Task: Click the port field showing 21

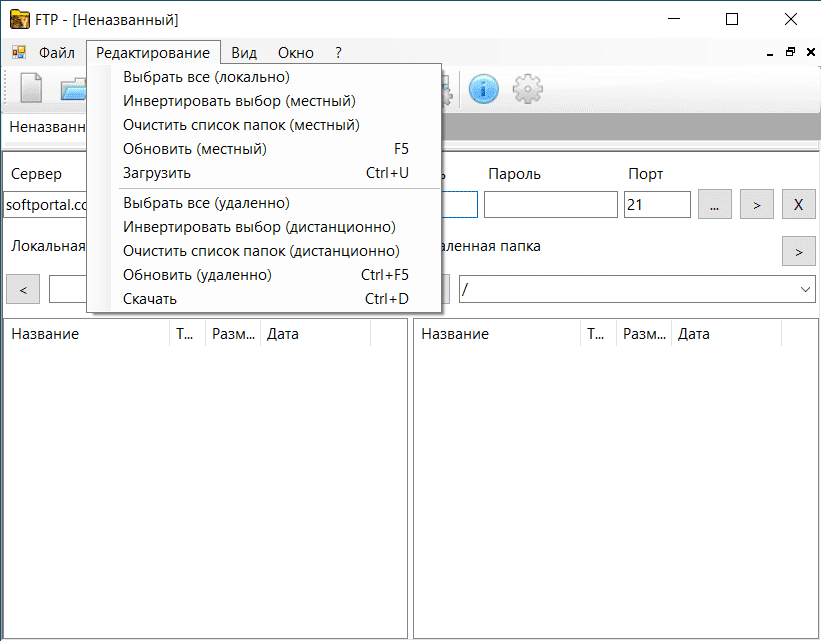Action: coord(657,204)
